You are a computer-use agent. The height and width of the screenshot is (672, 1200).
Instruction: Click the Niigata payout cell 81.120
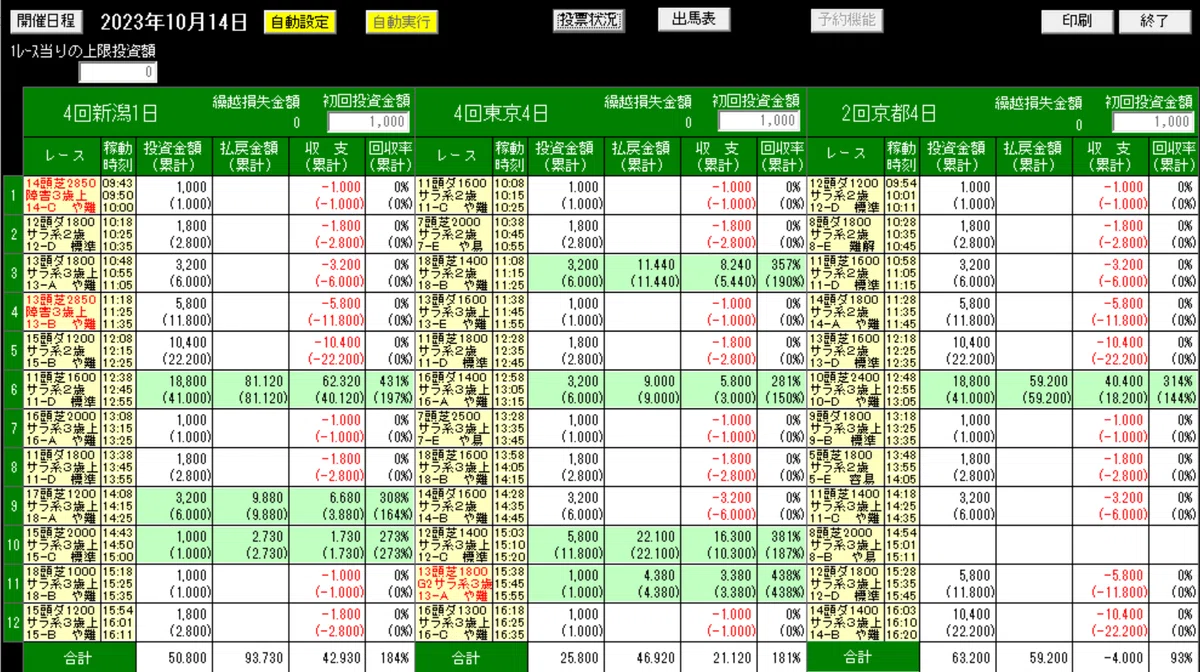[250, 389]
